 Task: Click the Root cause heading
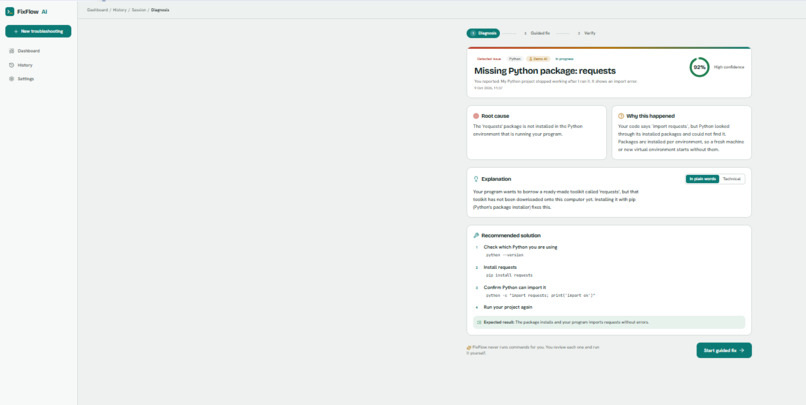pos(496,116)
